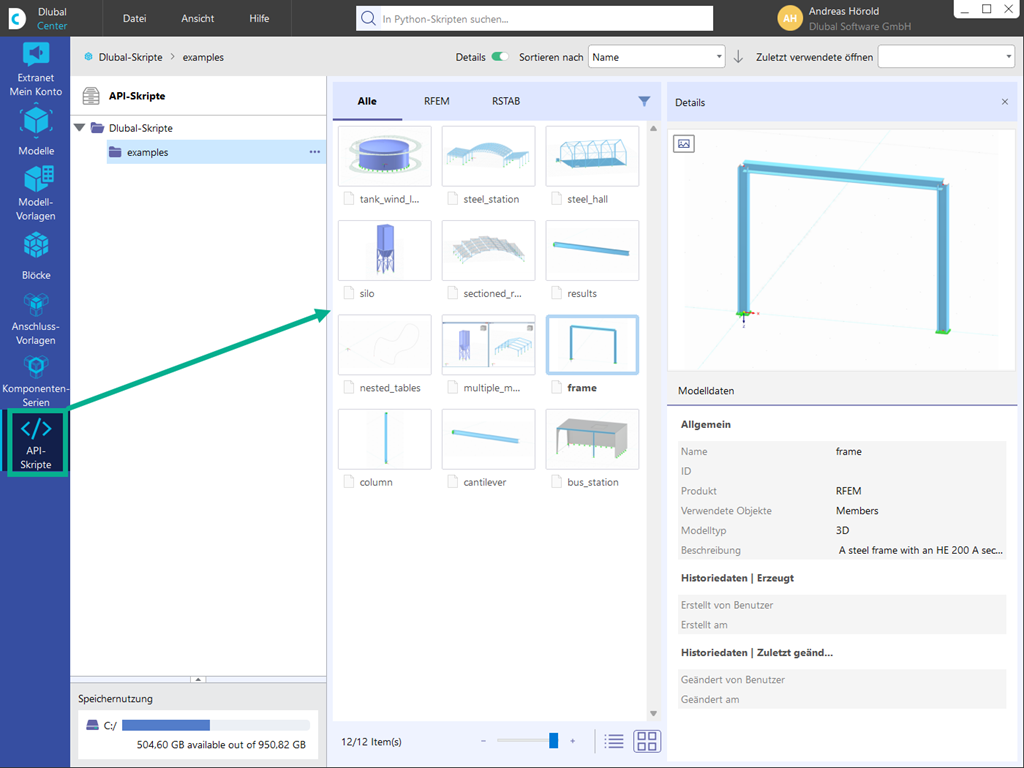Click the Verwendete Objekte value Members
The image size is (1024, 768).
[x=857, y=511]
